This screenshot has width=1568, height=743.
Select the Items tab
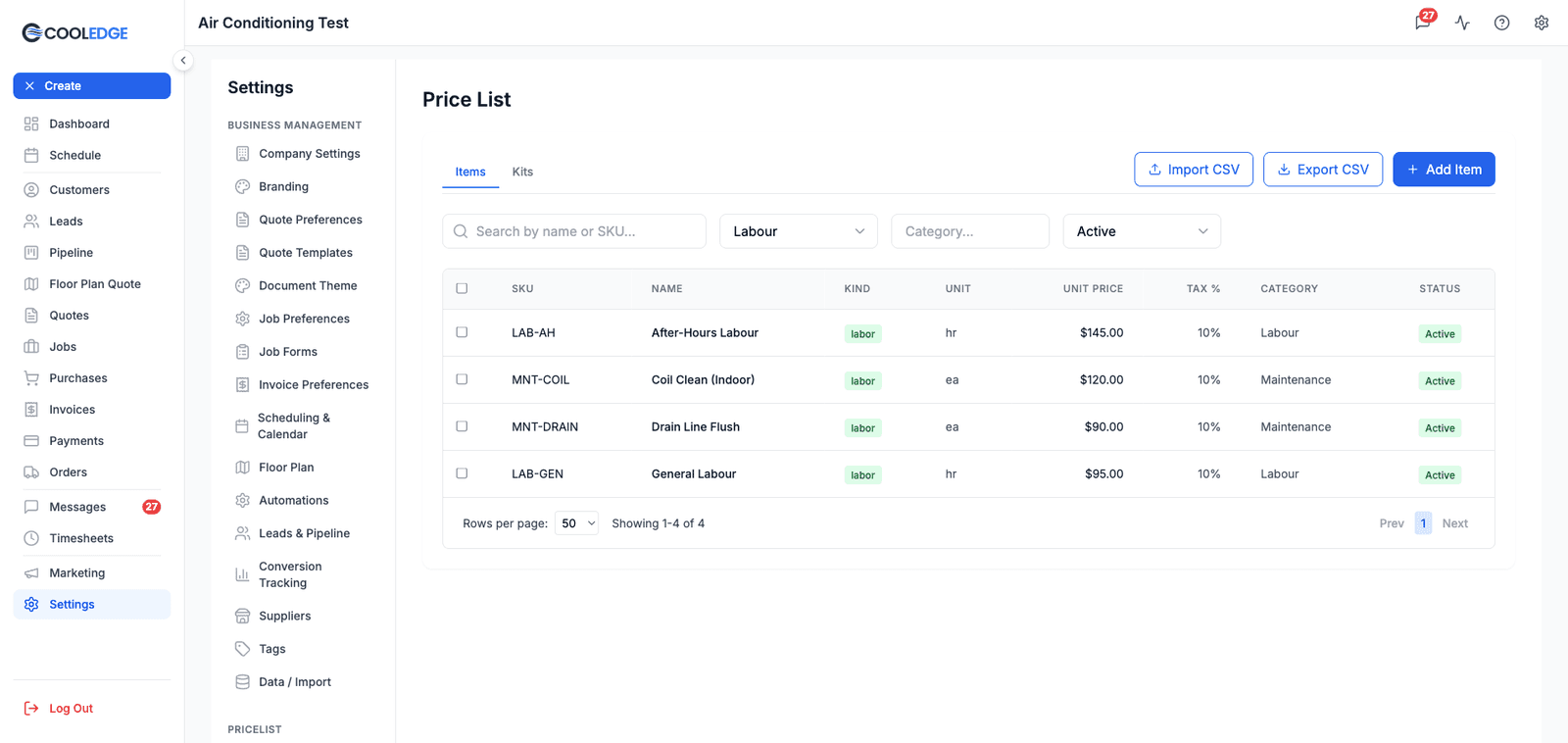pos(470,172)
